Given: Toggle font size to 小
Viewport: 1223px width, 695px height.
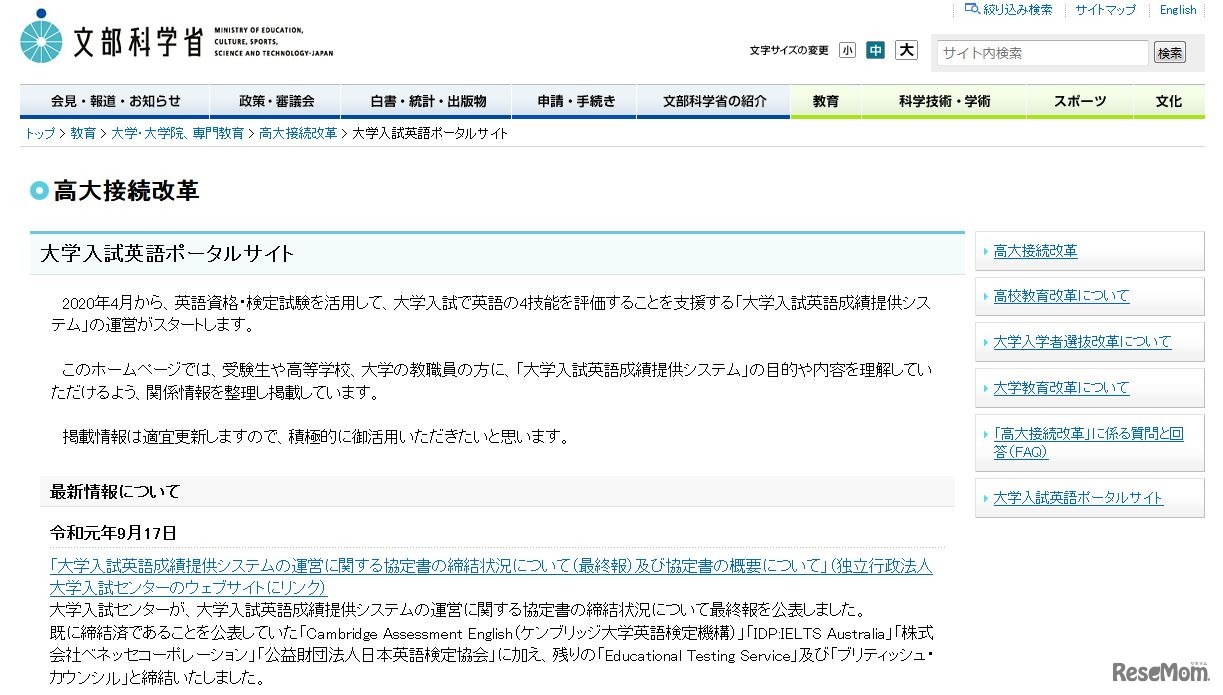Looking at the screenshot, I should coord(847,49).
